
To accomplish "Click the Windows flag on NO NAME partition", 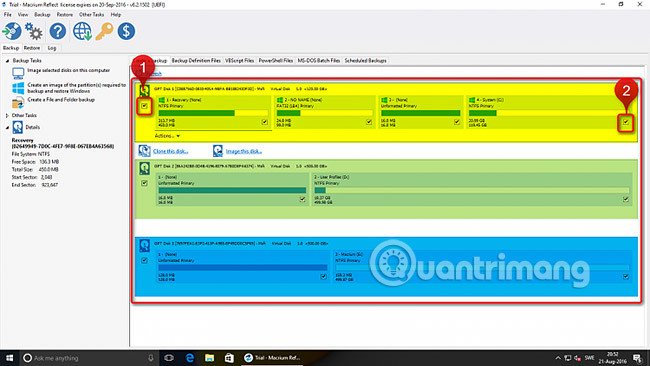I will coord(280,100).
